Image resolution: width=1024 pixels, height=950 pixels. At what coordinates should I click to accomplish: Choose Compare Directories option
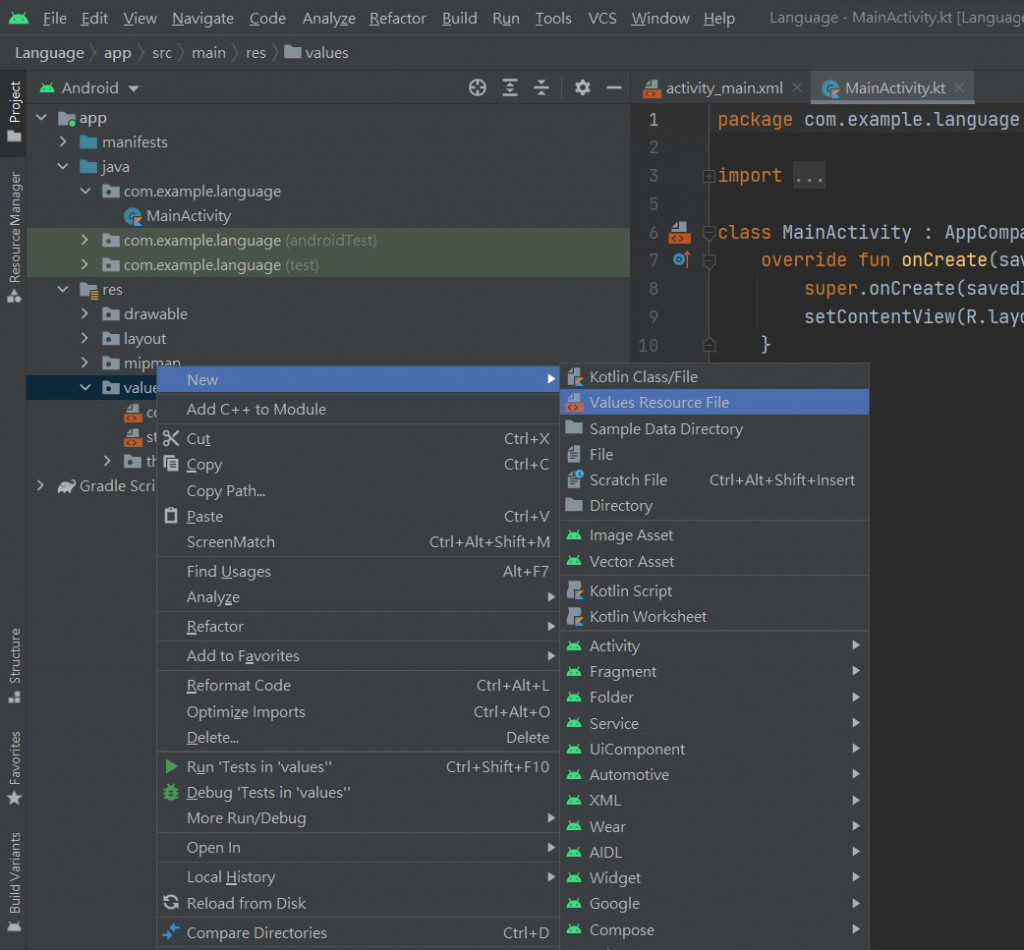(358, 932)
